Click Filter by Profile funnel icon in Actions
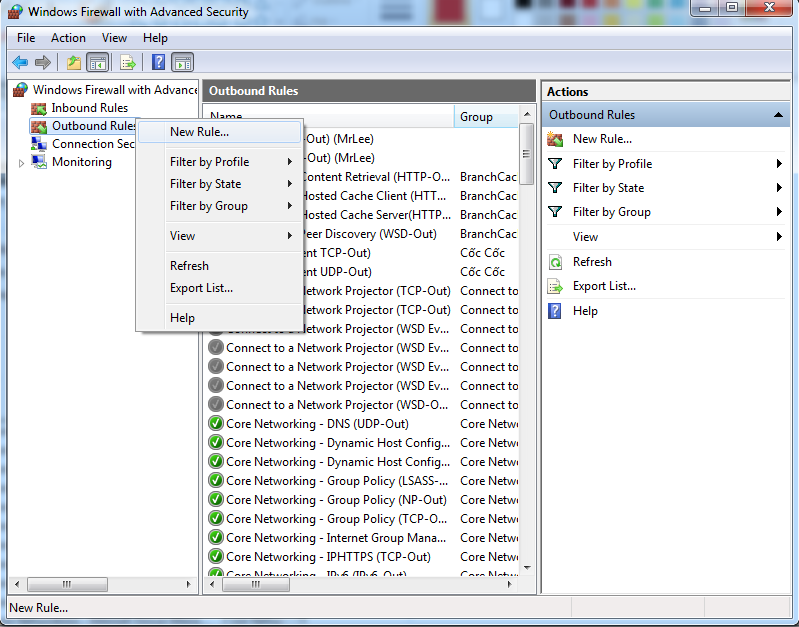 pos(555,164)
